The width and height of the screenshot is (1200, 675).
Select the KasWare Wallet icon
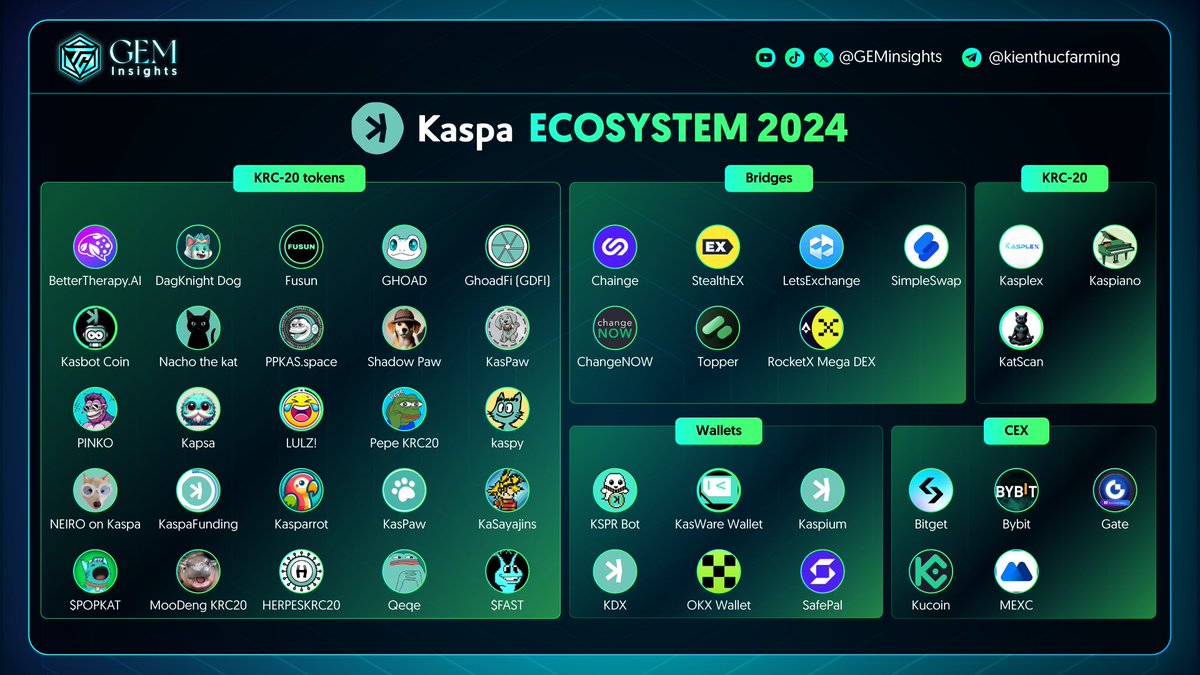coord(718,490)
